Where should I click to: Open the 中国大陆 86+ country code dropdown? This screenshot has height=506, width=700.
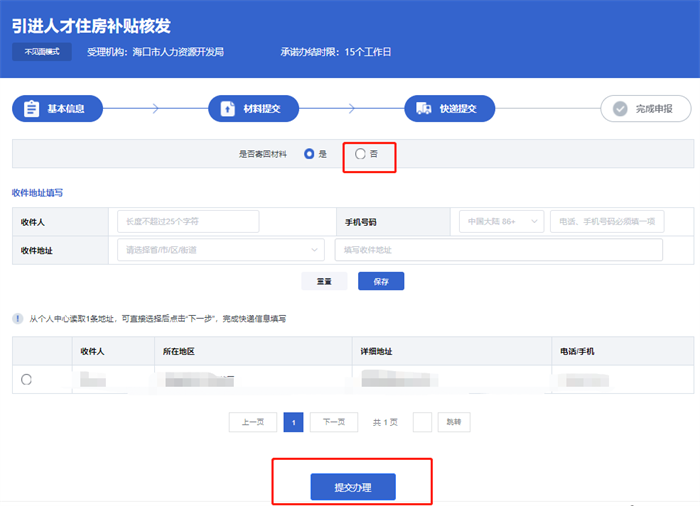pyautogui.click(x=501, y=222)
